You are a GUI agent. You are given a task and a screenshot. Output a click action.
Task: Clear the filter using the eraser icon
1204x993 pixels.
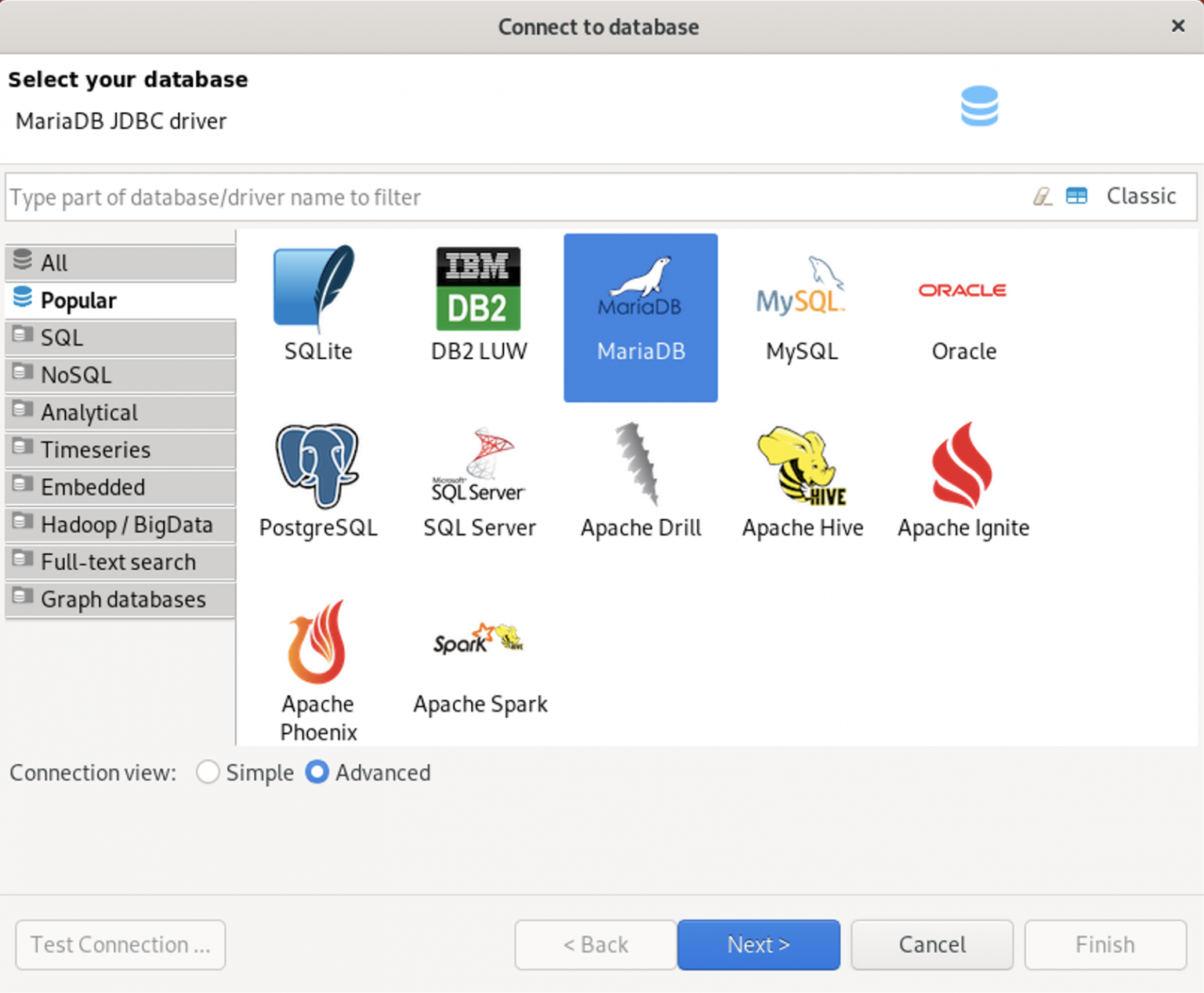click(x=1043, y=197)
